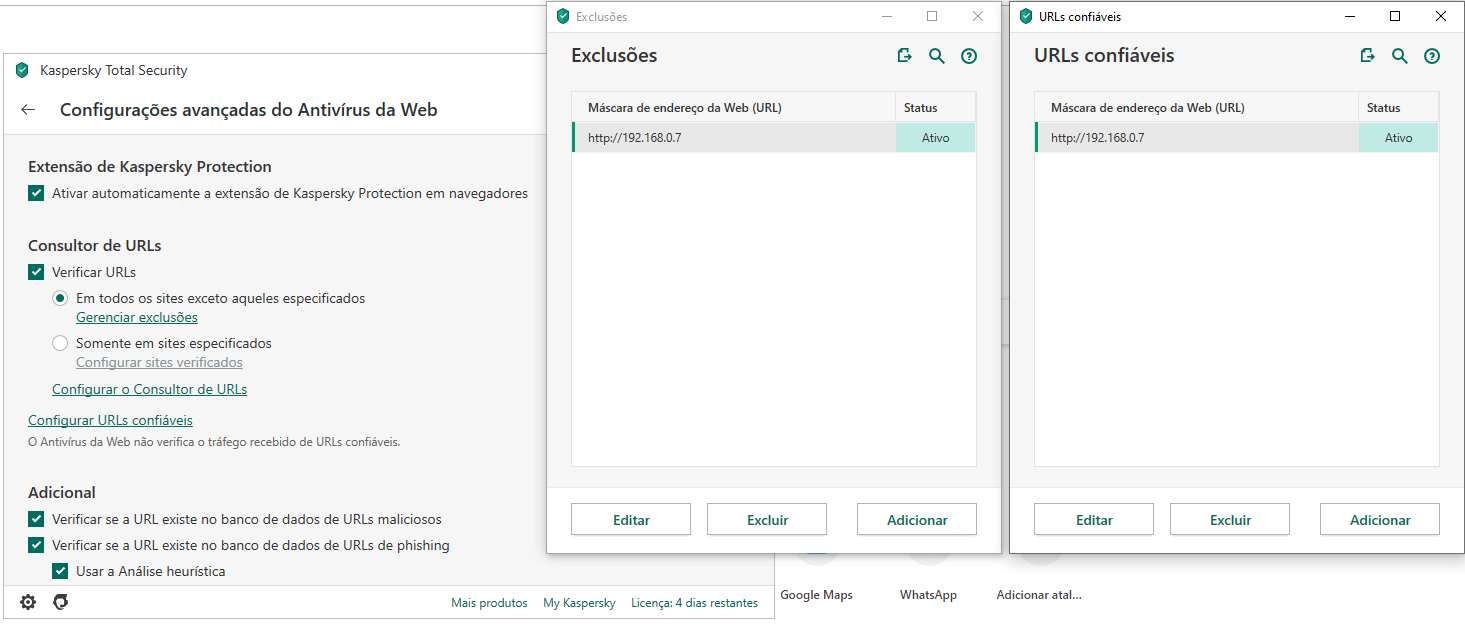The image size is (1465, 626).
Task: Click export icon in Exclusões window
Action: click(x=905, y=56)
